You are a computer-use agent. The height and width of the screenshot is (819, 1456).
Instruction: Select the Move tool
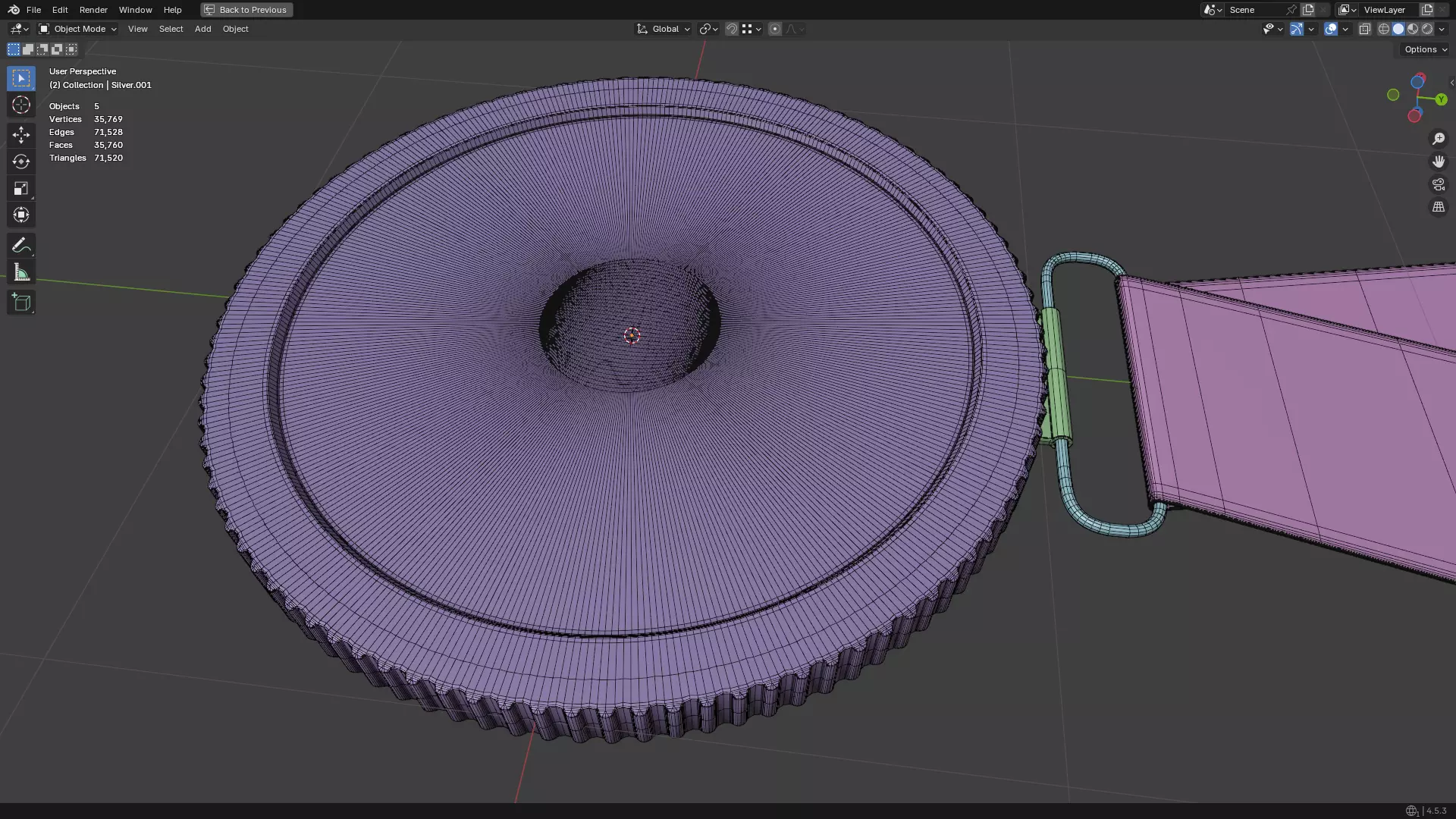[21, 135]
